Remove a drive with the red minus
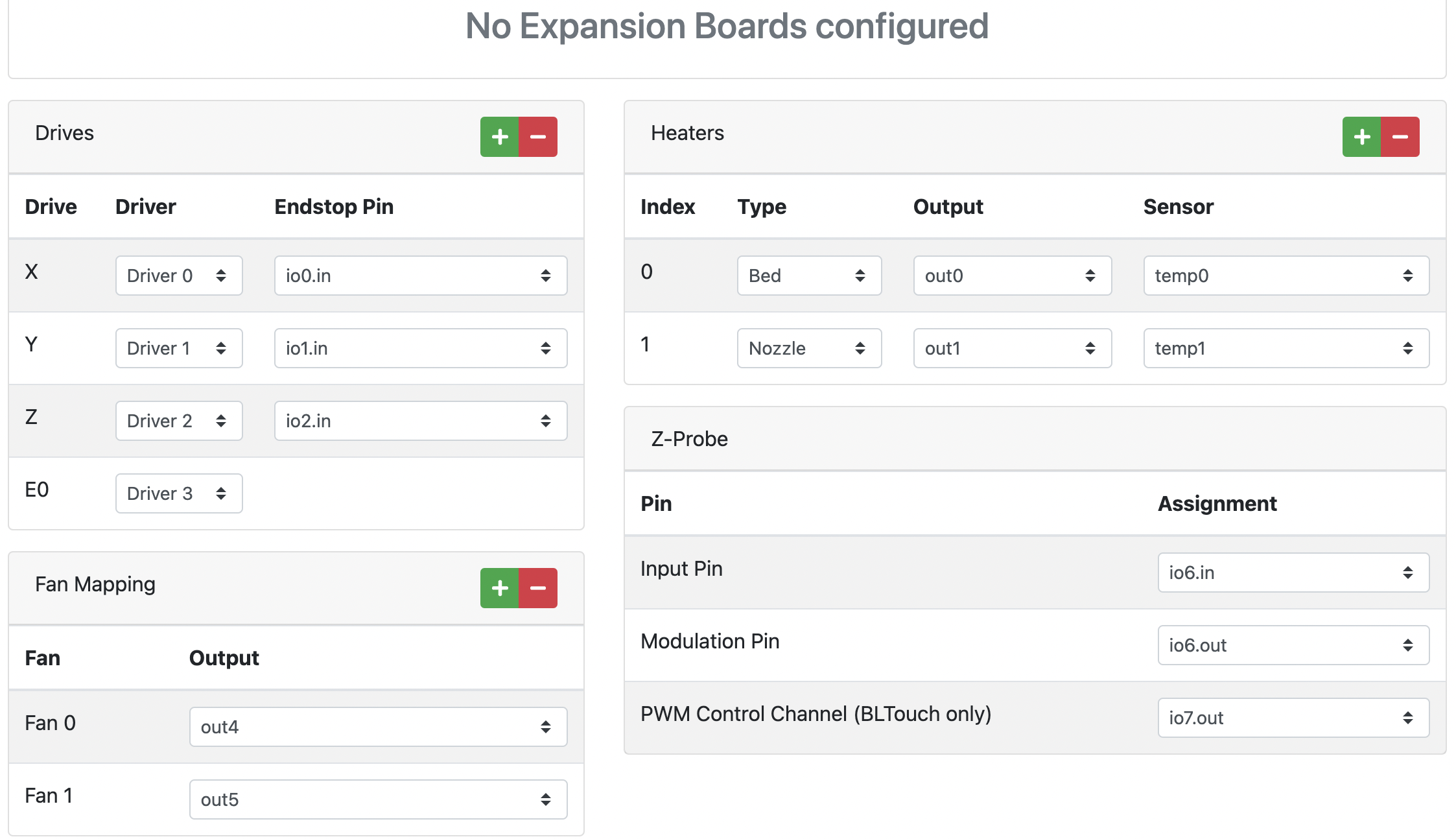1456x839 pixels. click(x=538, y=137)
